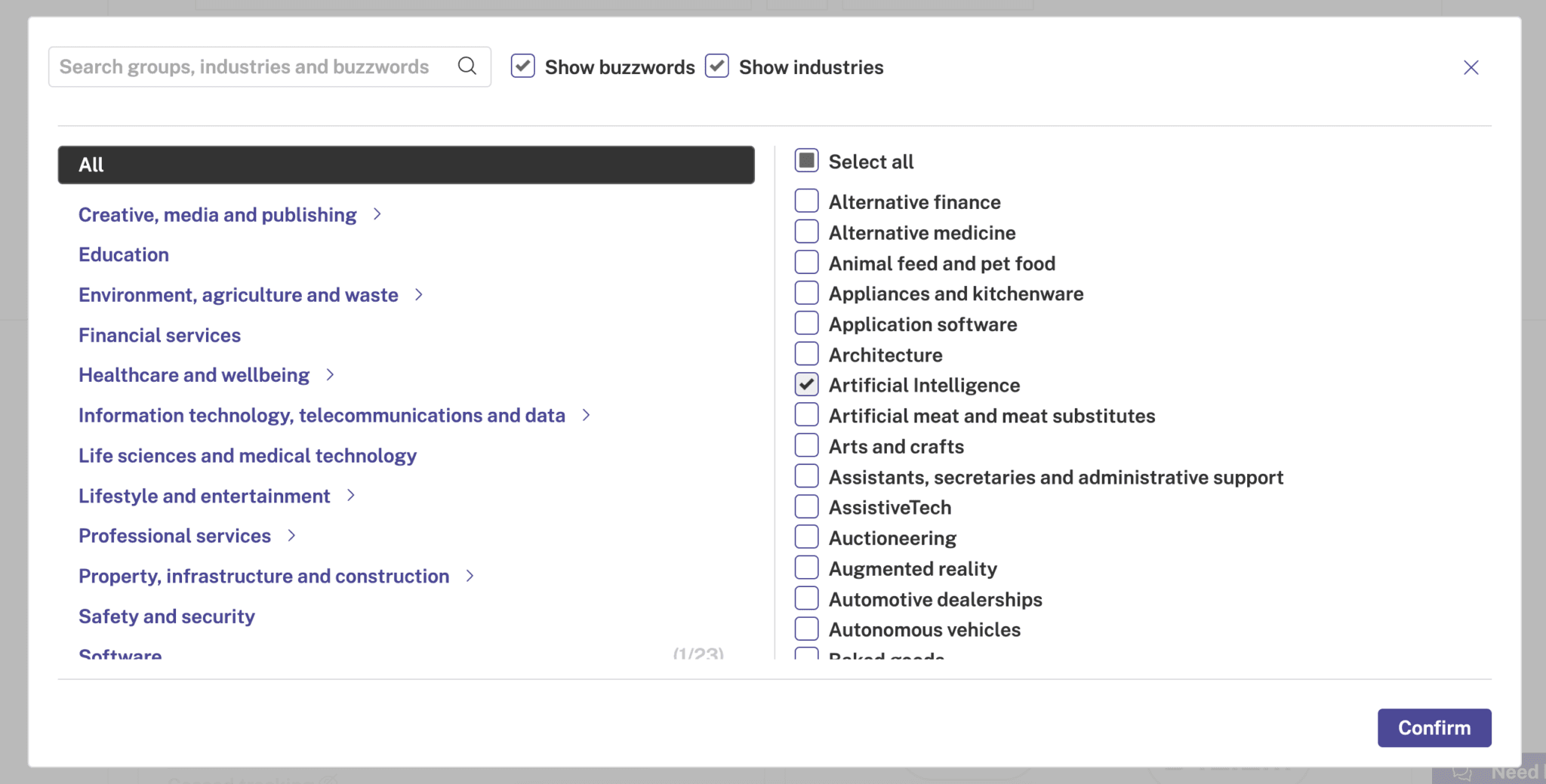Click the Autonomous vehicles label text
Screen dimensions: 1546x784
point(925,630)
